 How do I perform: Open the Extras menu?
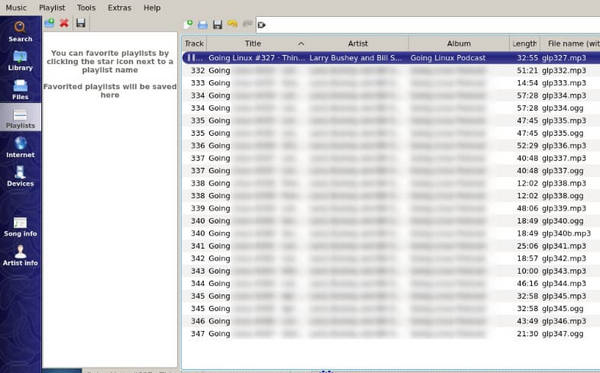tap(119, 8)
